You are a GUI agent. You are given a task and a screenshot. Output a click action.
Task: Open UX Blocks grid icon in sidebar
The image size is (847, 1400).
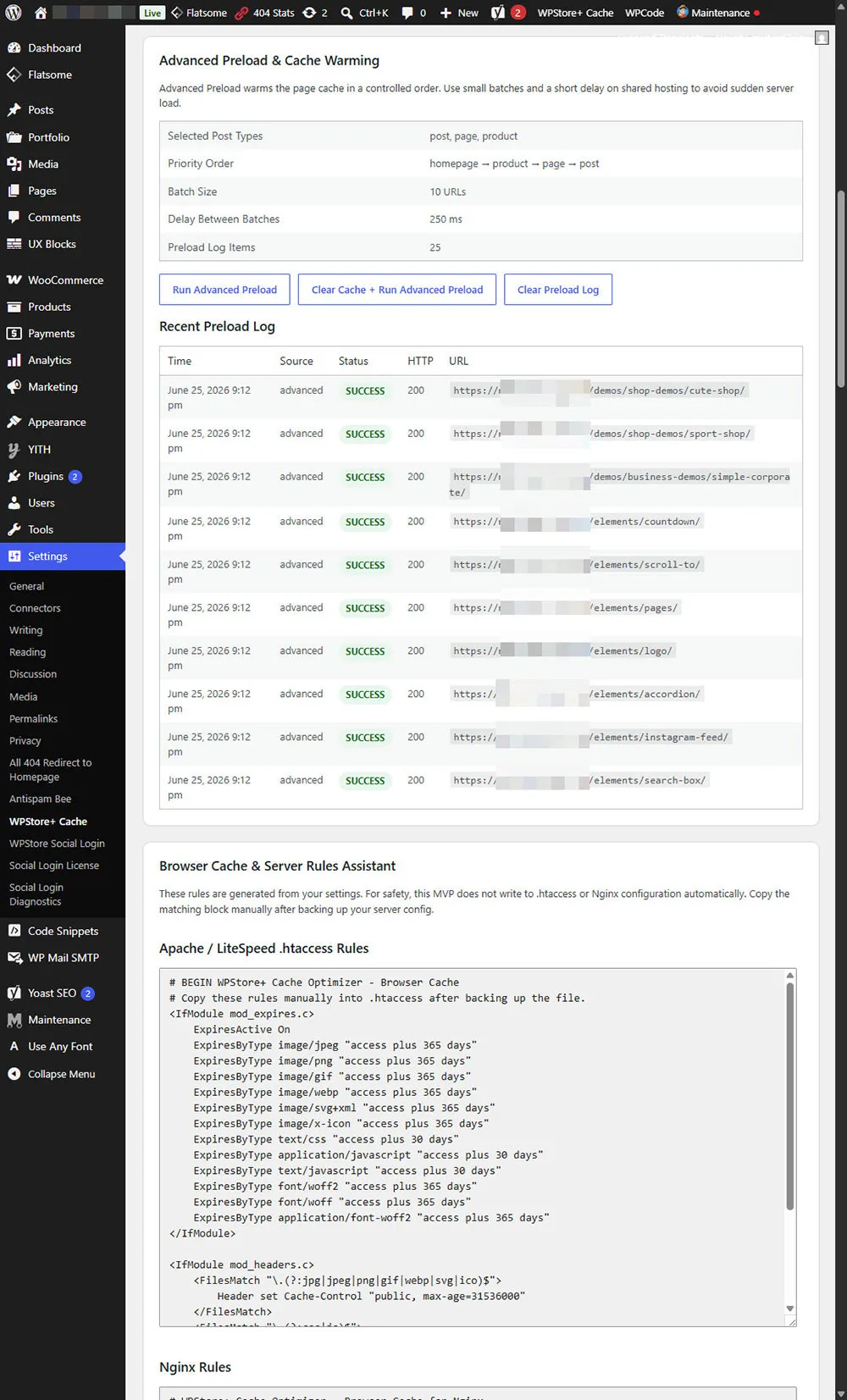coord(14,244)
